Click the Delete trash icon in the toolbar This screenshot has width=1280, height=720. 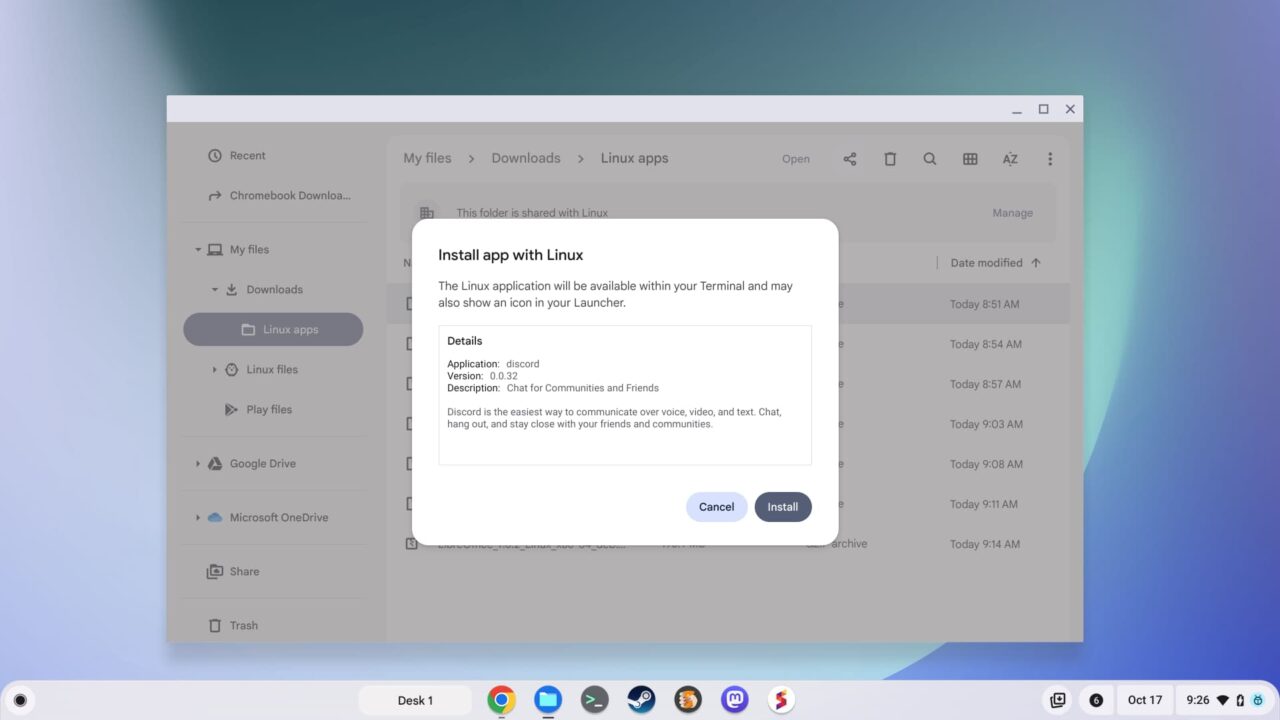(x=890, y=159)
